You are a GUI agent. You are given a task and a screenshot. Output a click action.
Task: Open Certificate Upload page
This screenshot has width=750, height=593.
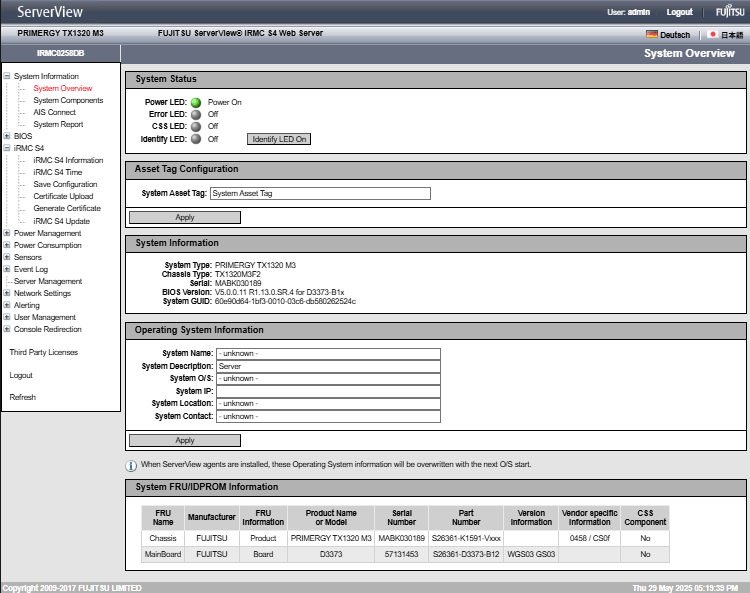click(x=63, y=196)
